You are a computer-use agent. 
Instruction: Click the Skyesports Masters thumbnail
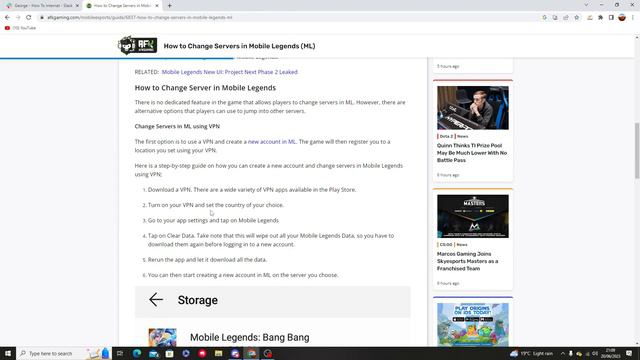pyautogui.click(x=473, y=216)
